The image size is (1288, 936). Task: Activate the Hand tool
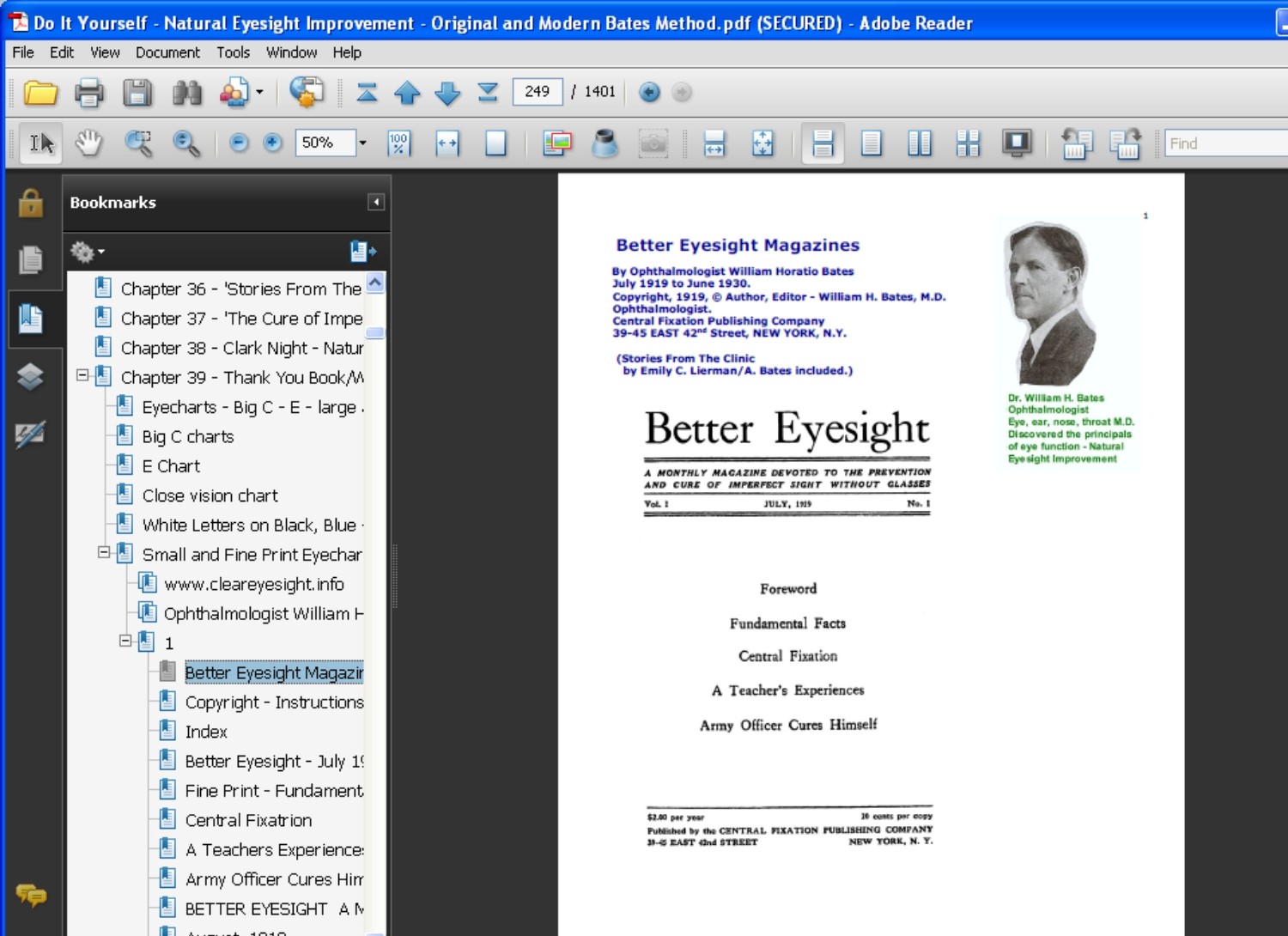pos(88,143)
